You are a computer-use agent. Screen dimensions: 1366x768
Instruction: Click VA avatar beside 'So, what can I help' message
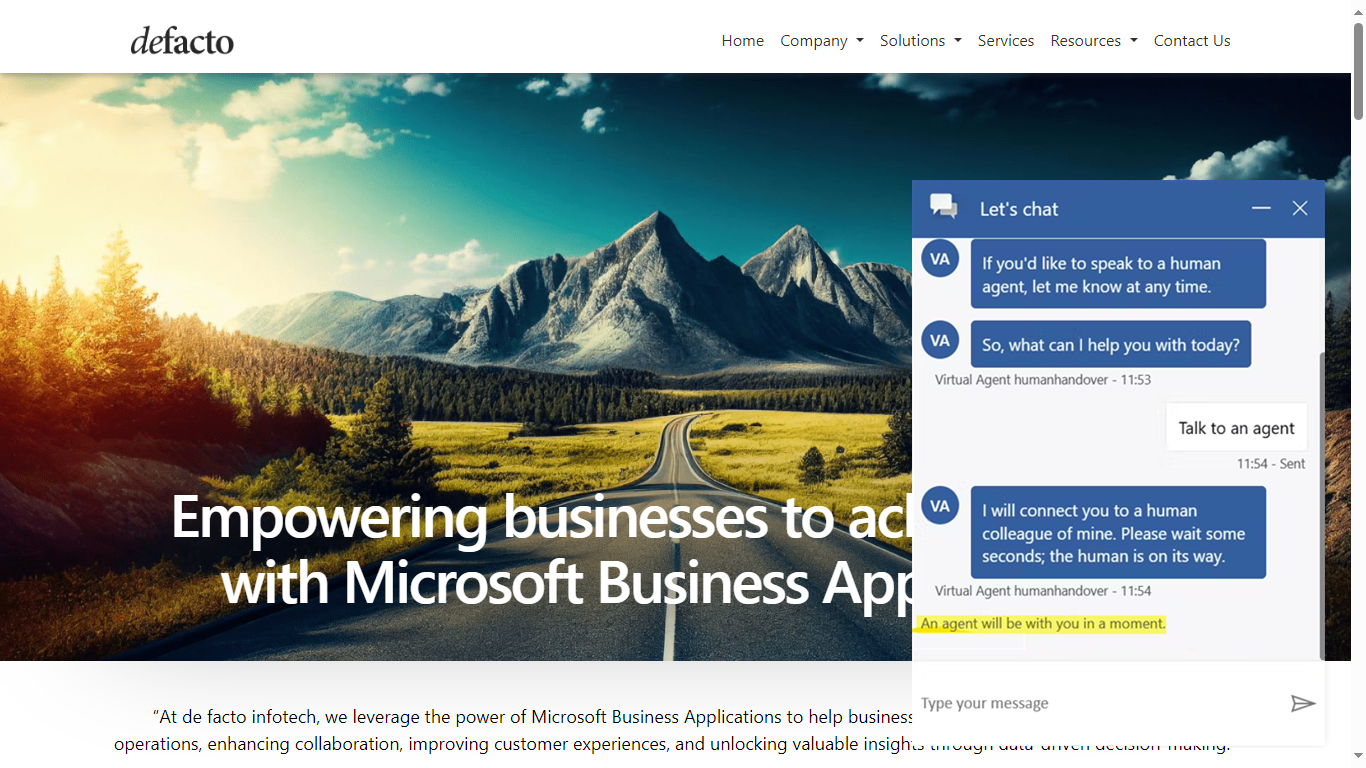[x=939, y=340]
